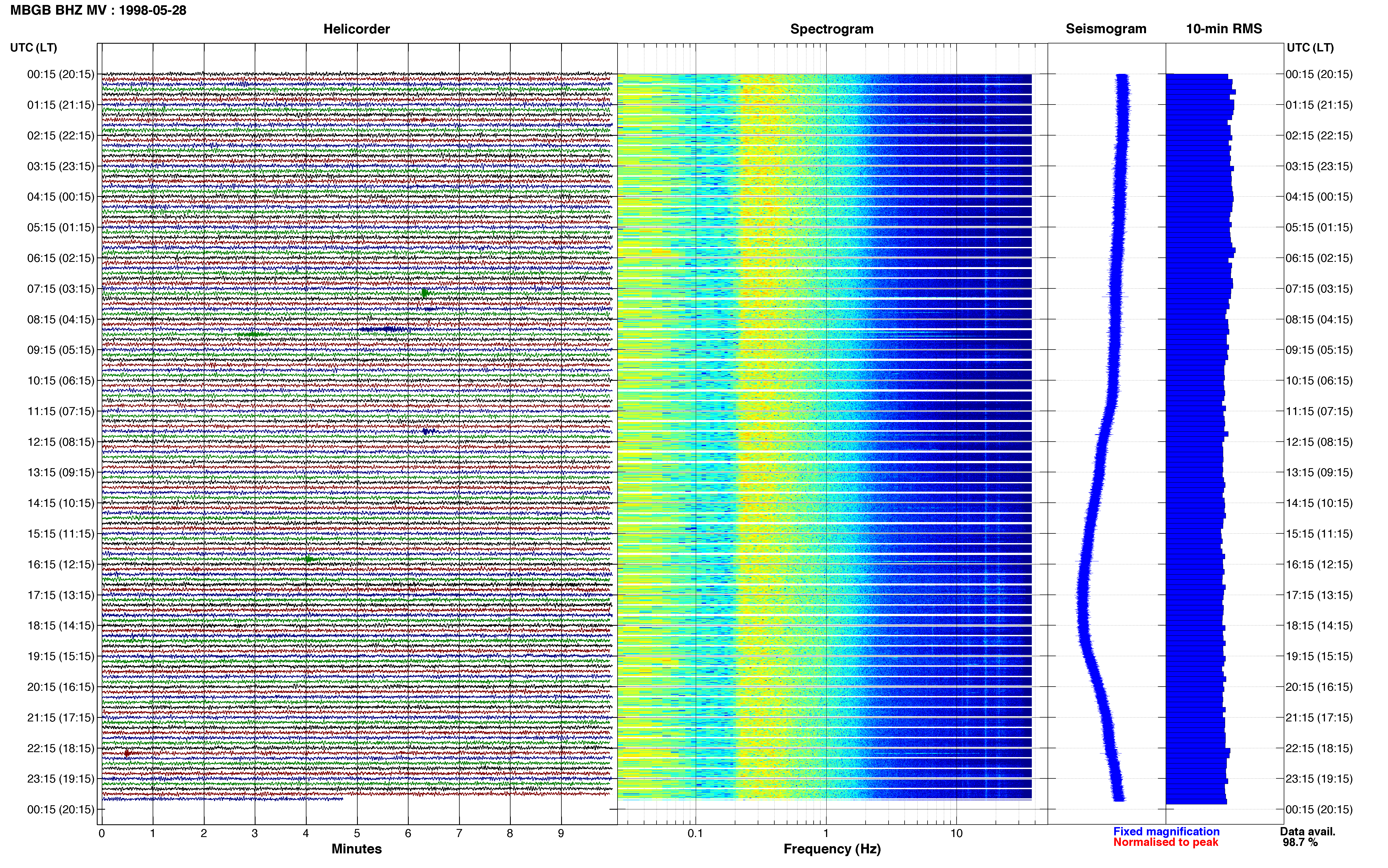
Task: Click the Data avail. label
Action: [1308, 831]
